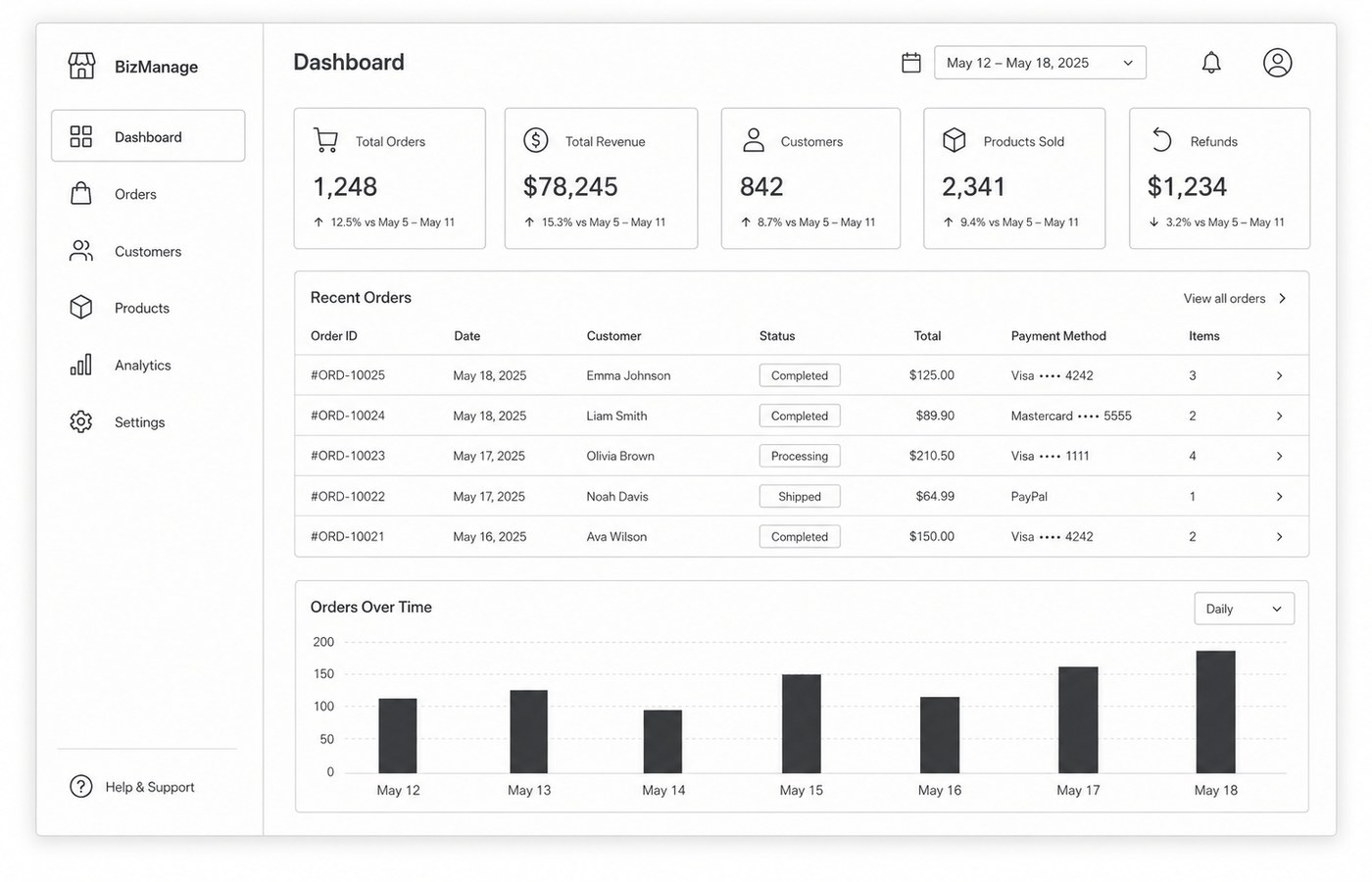Open the Help & Support link
1372x882 pixels.
[150, 787]
